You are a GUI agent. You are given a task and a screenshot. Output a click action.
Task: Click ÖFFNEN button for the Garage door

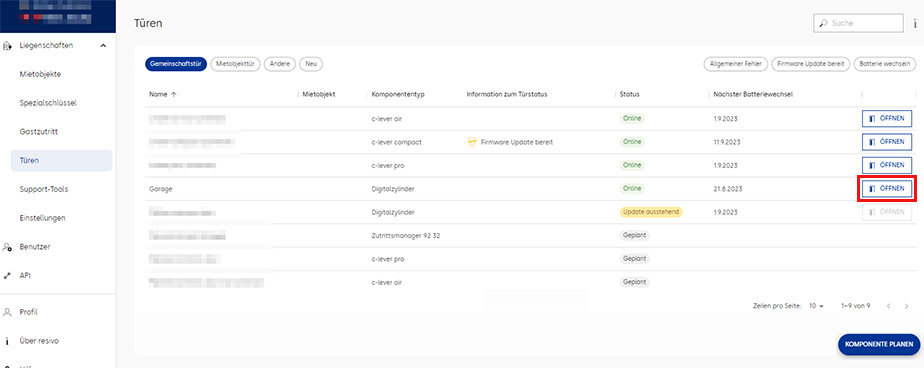coord(887,189)
